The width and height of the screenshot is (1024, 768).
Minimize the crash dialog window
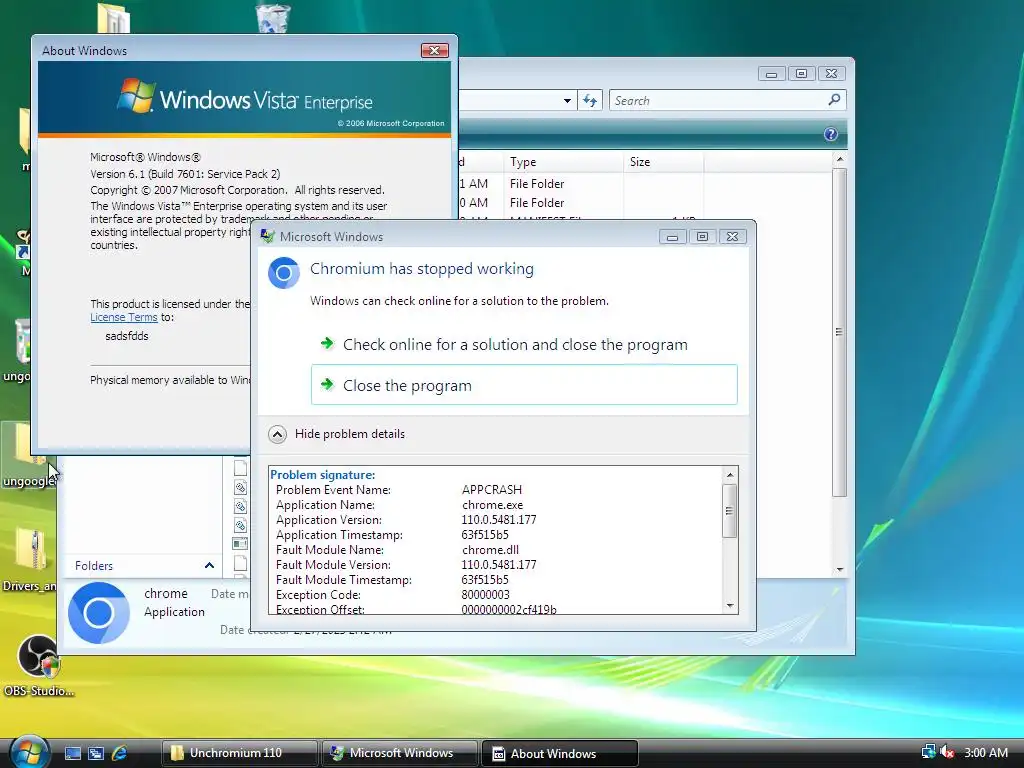click(672, 237)
